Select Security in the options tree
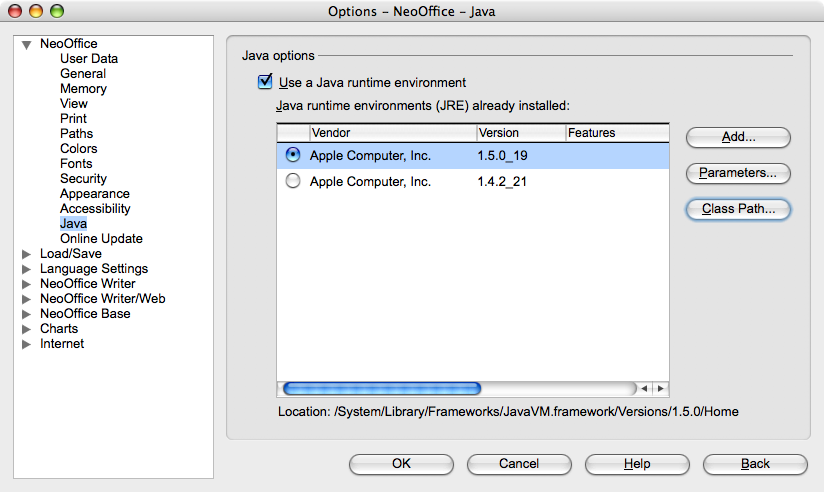 pyautogui.click(x=83, y=179)
